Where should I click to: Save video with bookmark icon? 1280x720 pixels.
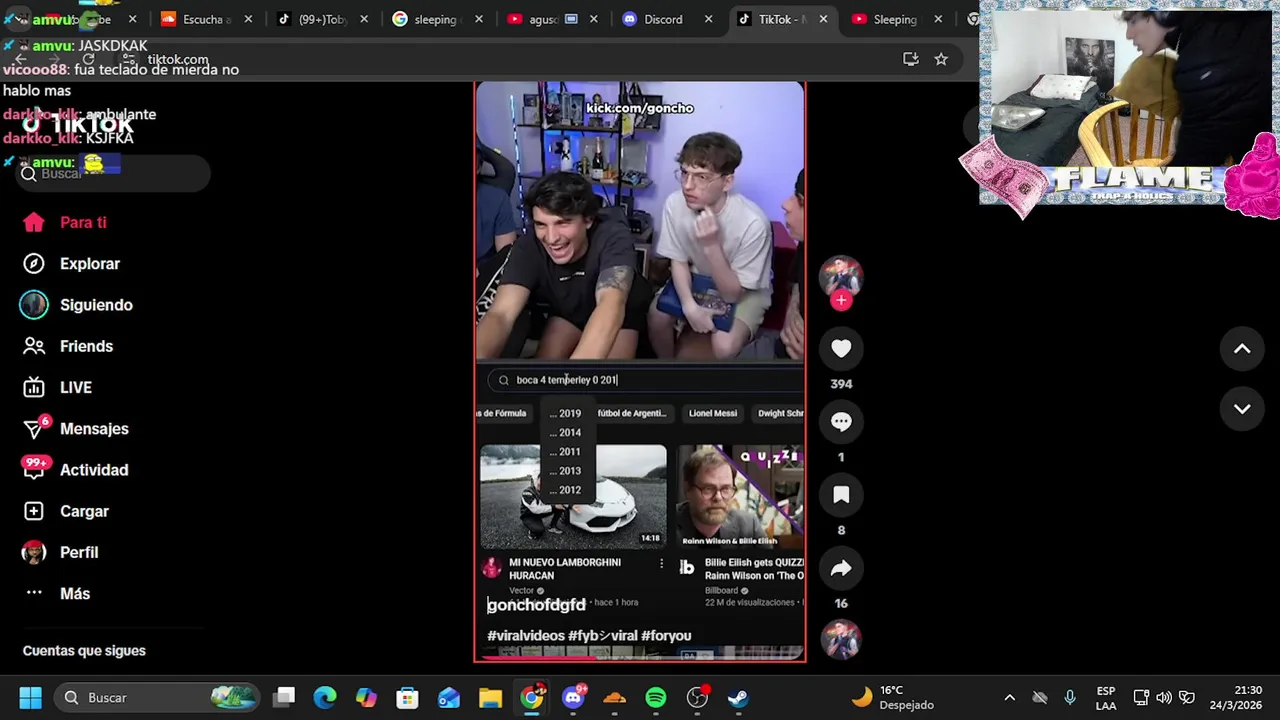tap(841, 494)
